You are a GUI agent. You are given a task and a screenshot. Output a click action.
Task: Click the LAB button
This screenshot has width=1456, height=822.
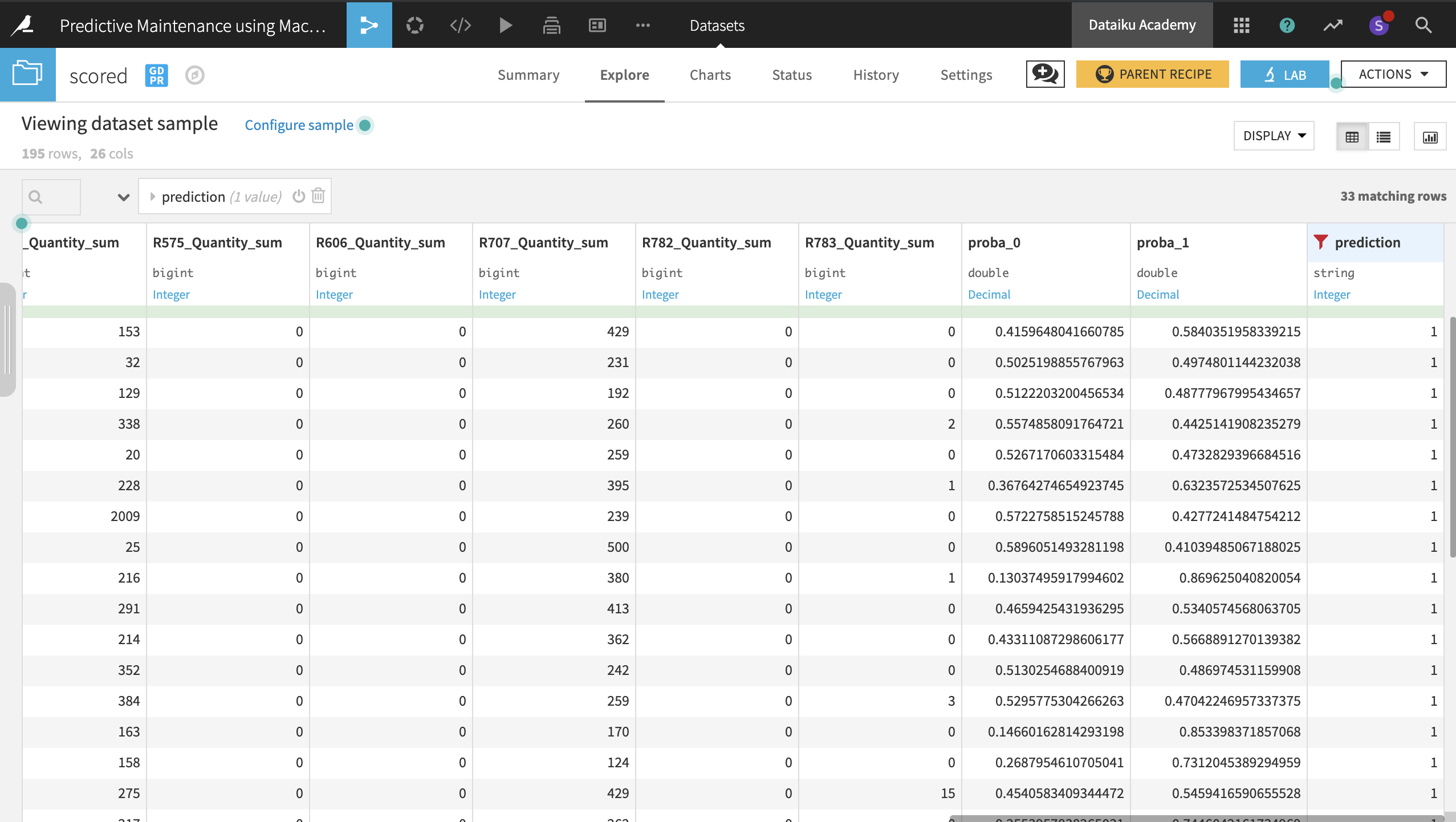[x=1284, y=74]
